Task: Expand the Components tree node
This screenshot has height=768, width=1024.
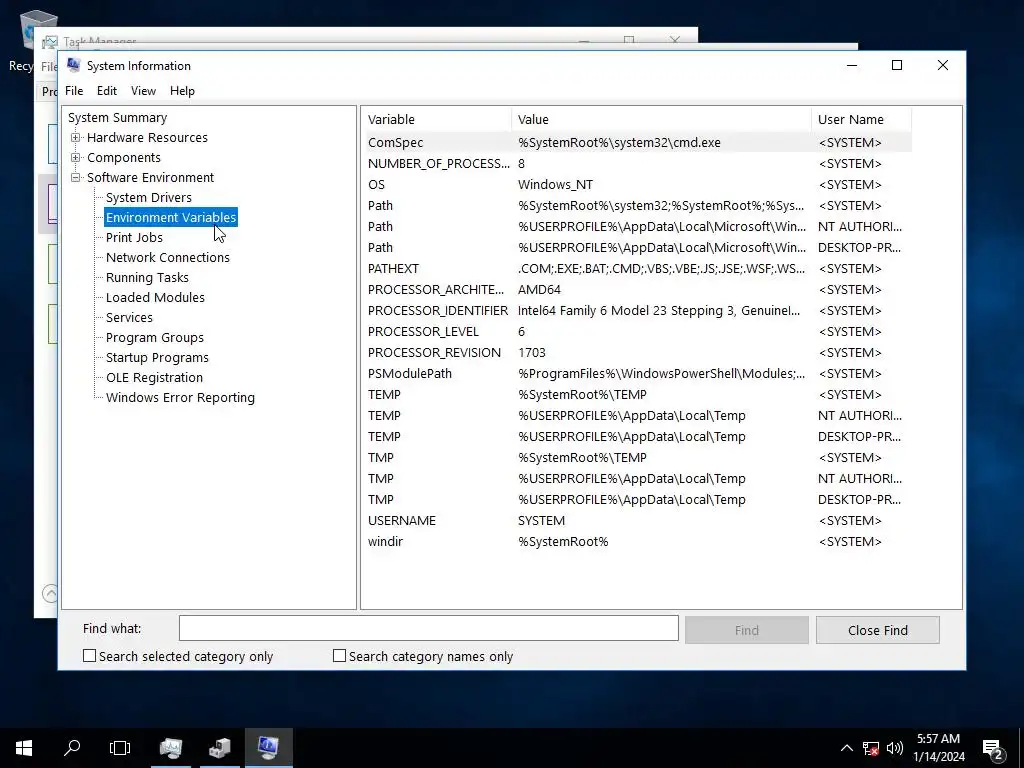Action: click(x=76, y=157)
